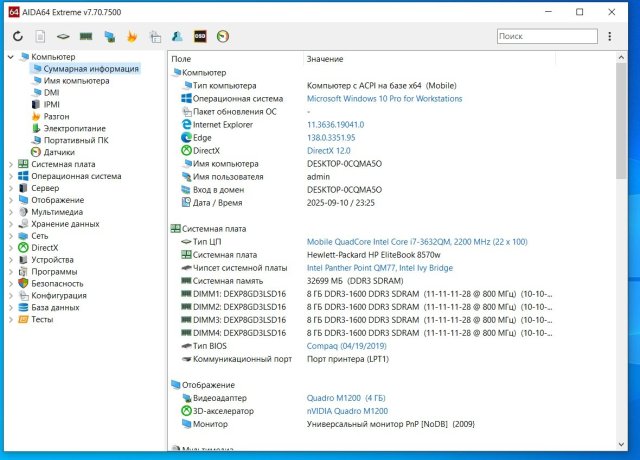Click the Refresh toolbar icon

pyautogui.click(x=18, y=36)
